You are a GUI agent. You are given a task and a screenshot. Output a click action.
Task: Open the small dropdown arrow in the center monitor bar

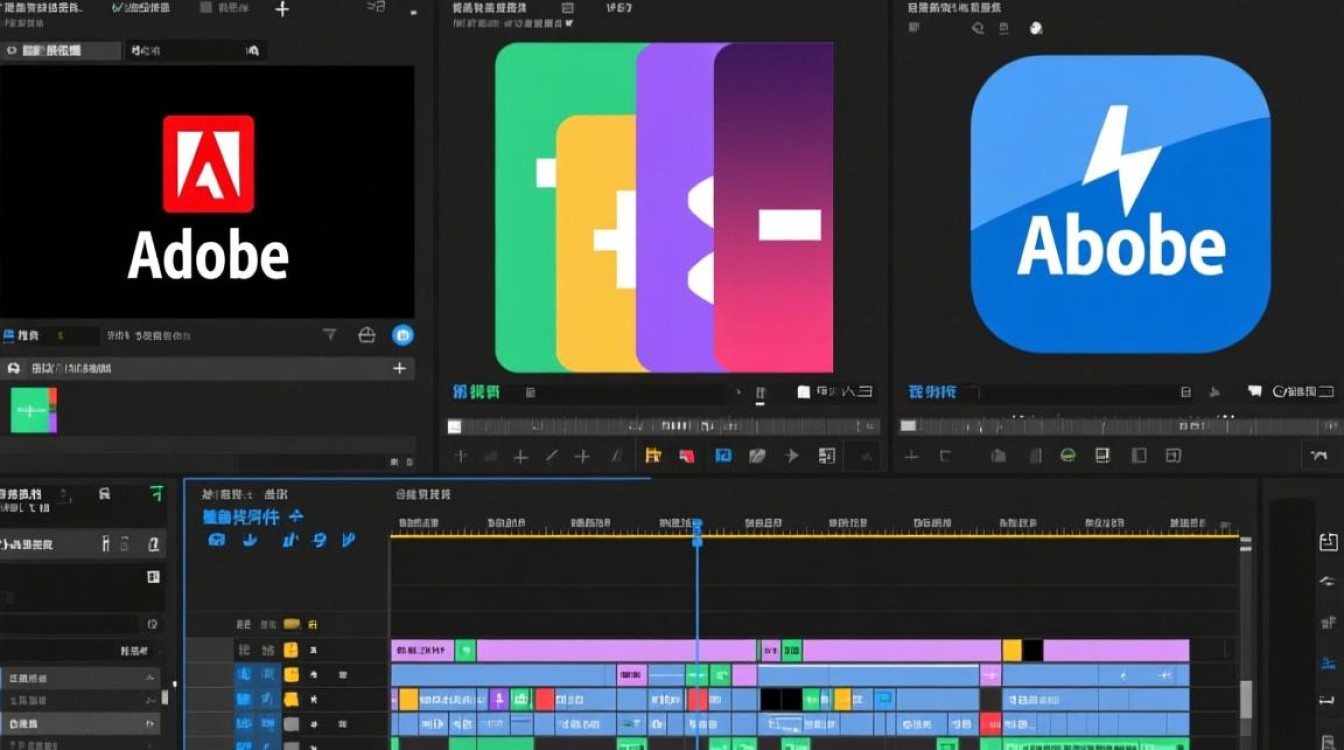pyautogui.click(x=739, y=393)
